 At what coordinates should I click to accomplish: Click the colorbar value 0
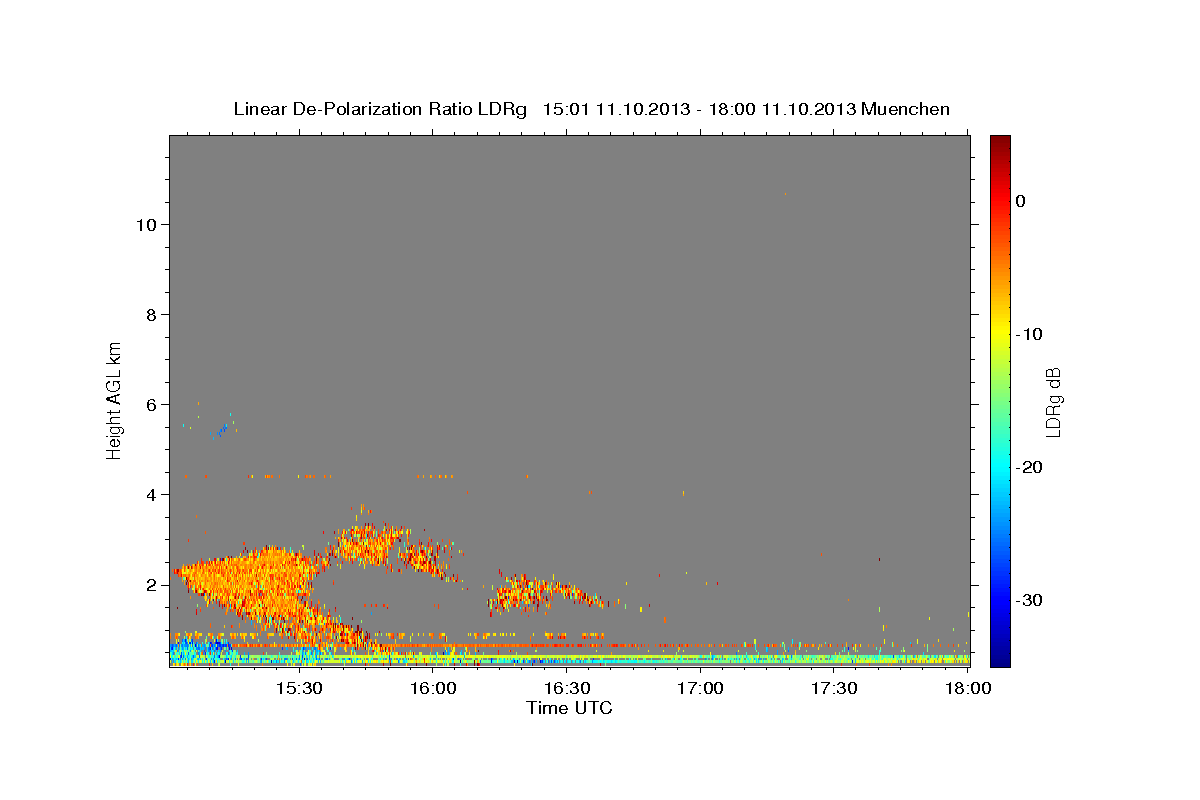tap(1021, 201)
